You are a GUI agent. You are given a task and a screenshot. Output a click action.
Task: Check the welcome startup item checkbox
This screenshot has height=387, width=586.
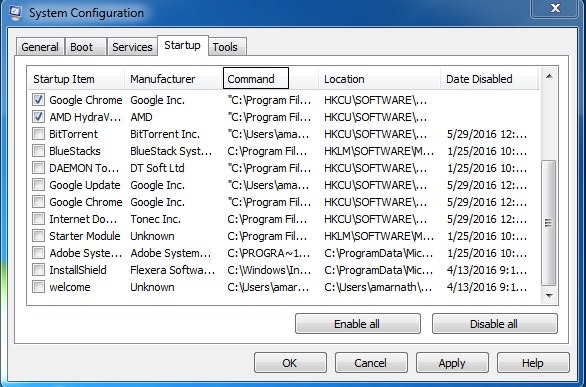(x=38, y=287)
